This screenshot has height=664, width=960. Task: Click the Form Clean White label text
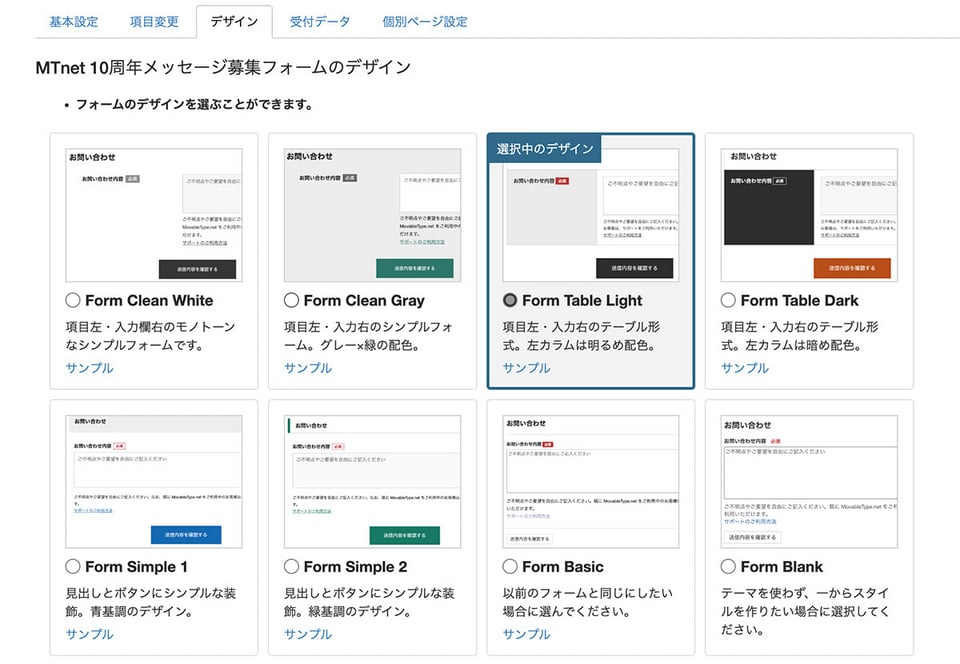[149, 300]
